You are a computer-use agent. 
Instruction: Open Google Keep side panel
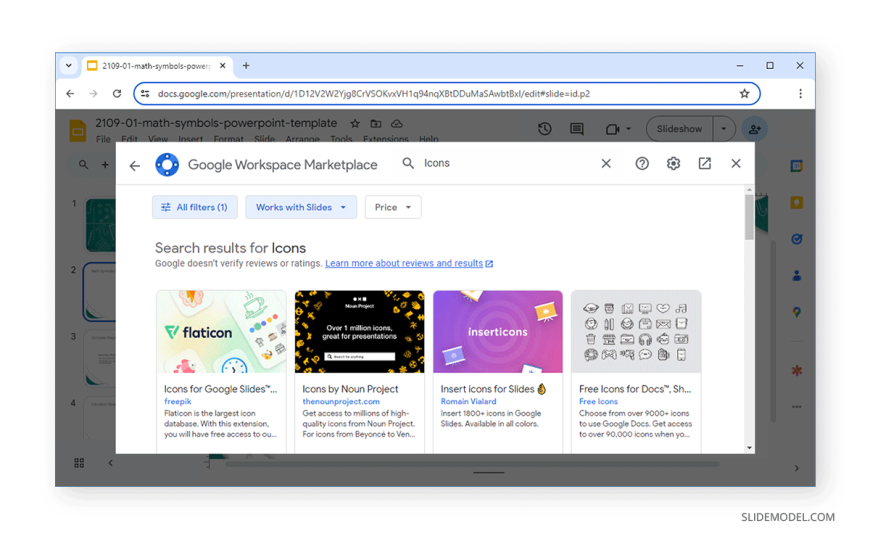796,203
